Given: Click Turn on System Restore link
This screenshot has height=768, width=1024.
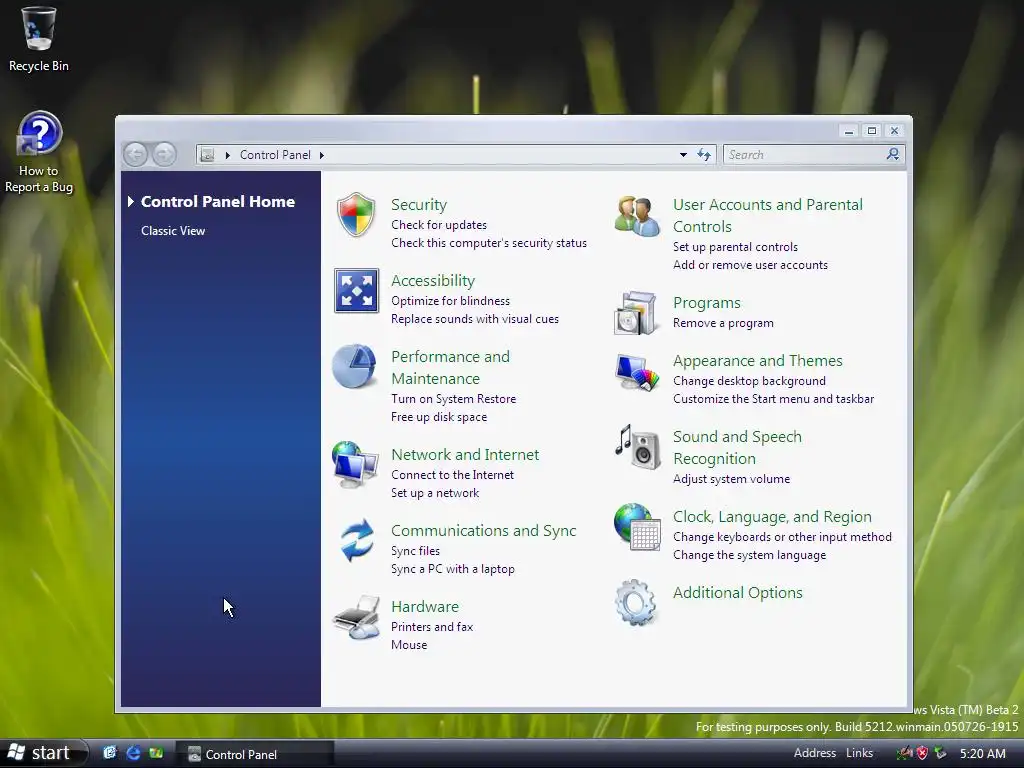Looking at the screenshot, I should pyautogui.click(x=453, y=399).
